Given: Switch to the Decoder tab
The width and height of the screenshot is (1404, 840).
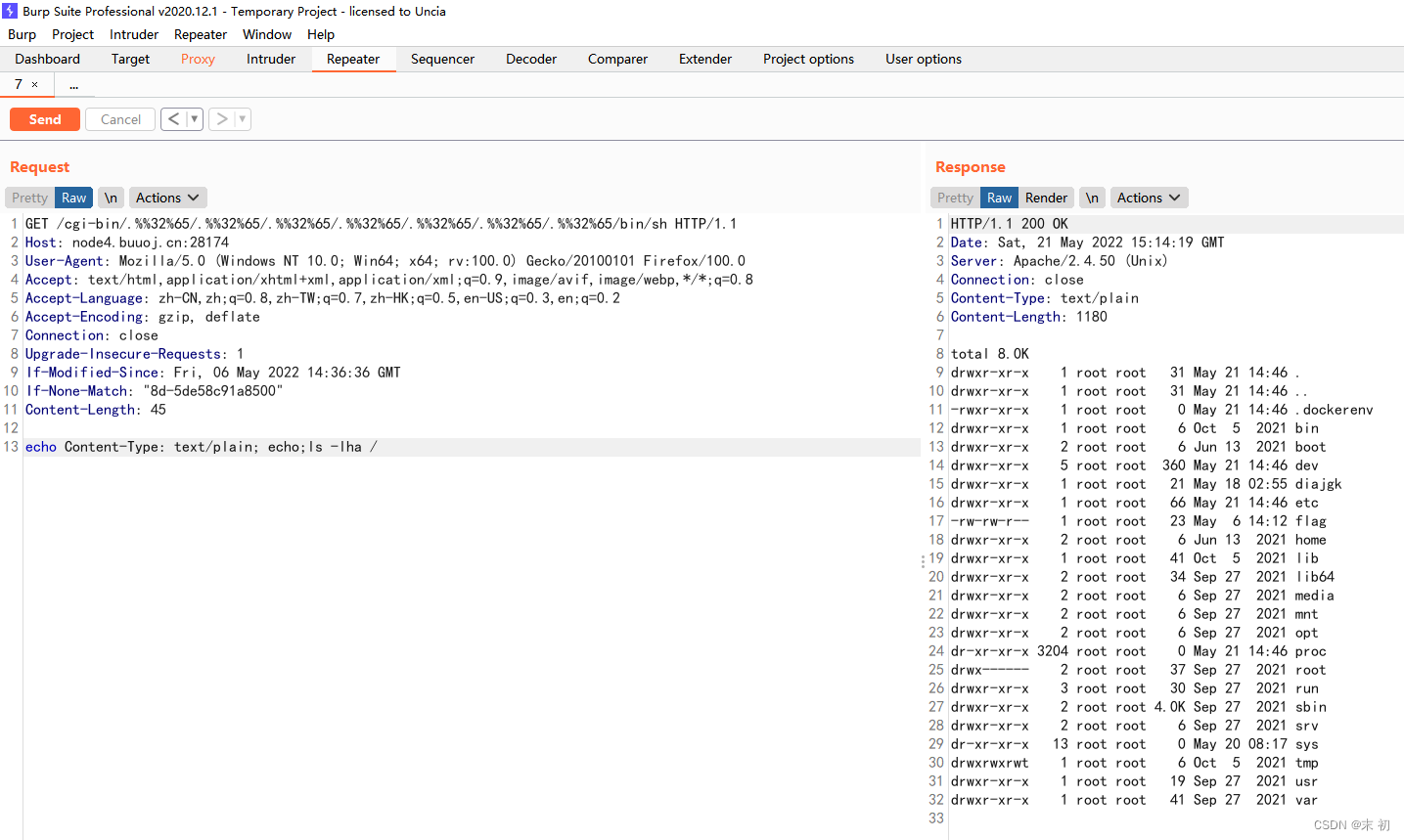Looking at the screenshot, I should 531,59.
